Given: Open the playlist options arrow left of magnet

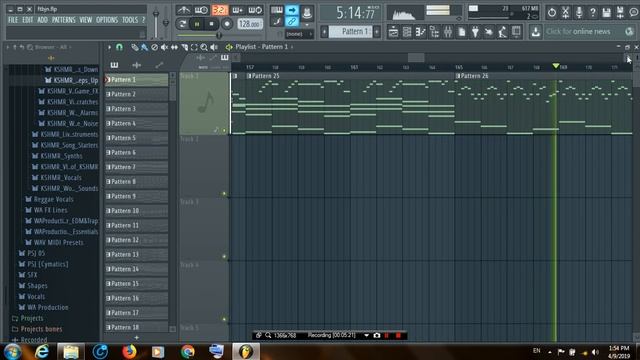Looking at the screenshot, I should (109, 47).
